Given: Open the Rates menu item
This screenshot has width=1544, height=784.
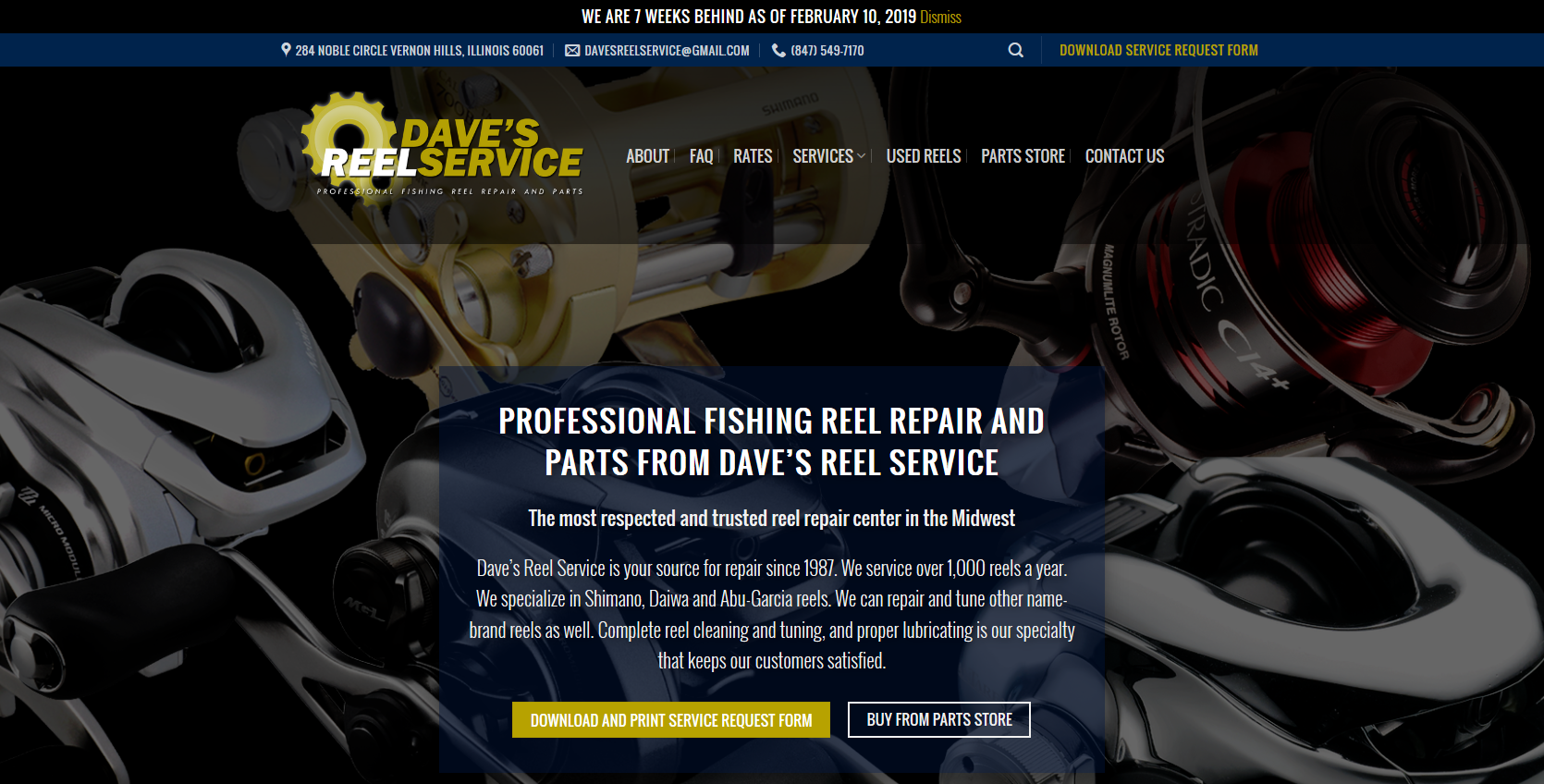Looking at the screenshot, I should coord(753,155).
